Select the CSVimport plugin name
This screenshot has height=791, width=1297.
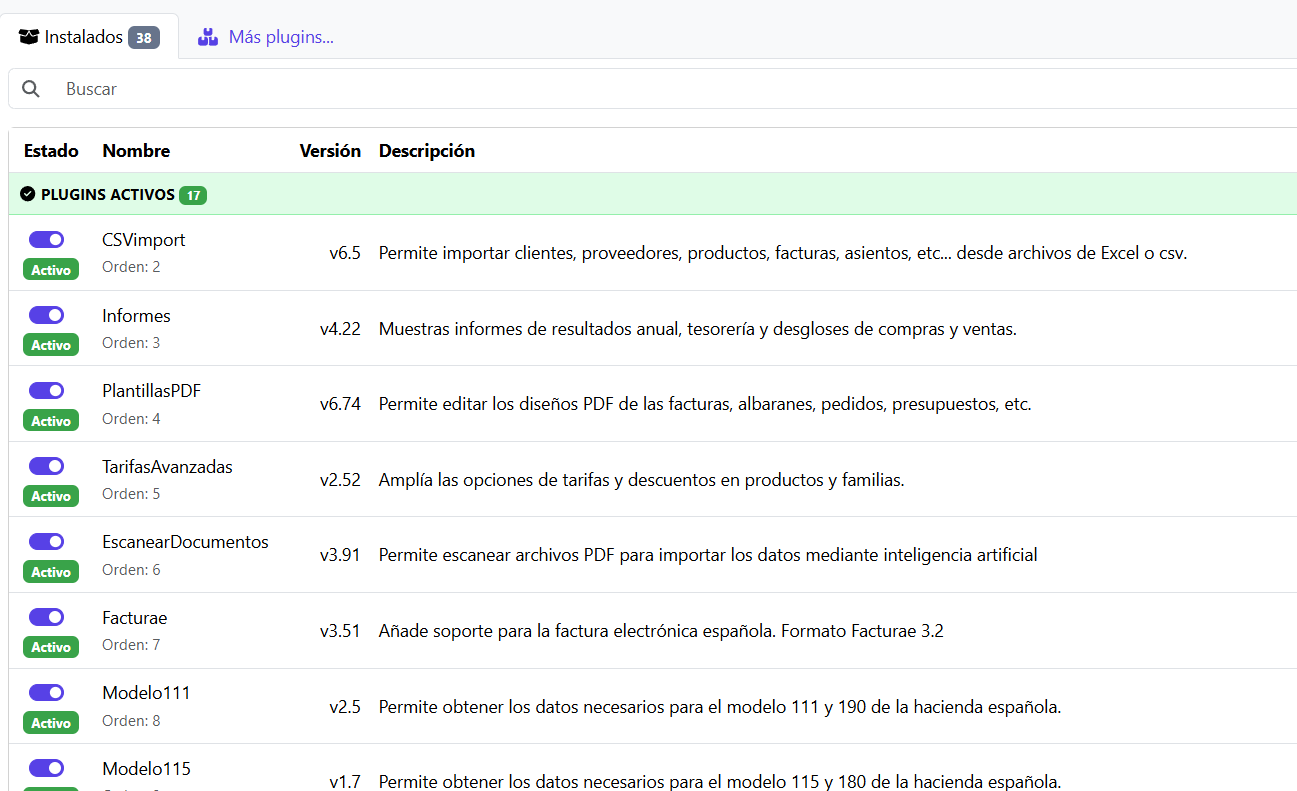click(x=143, y=240)
